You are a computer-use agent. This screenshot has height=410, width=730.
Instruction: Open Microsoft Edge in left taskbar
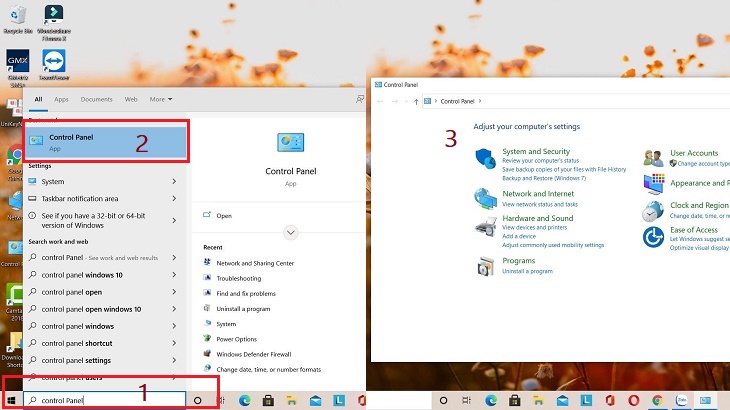pos(244,400)
